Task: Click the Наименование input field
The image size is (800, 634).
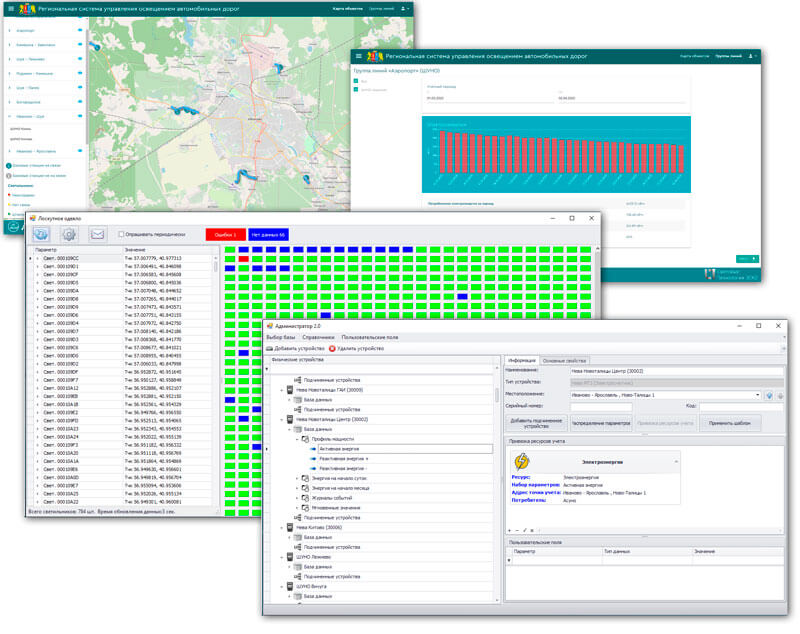Action: (677, 371)
